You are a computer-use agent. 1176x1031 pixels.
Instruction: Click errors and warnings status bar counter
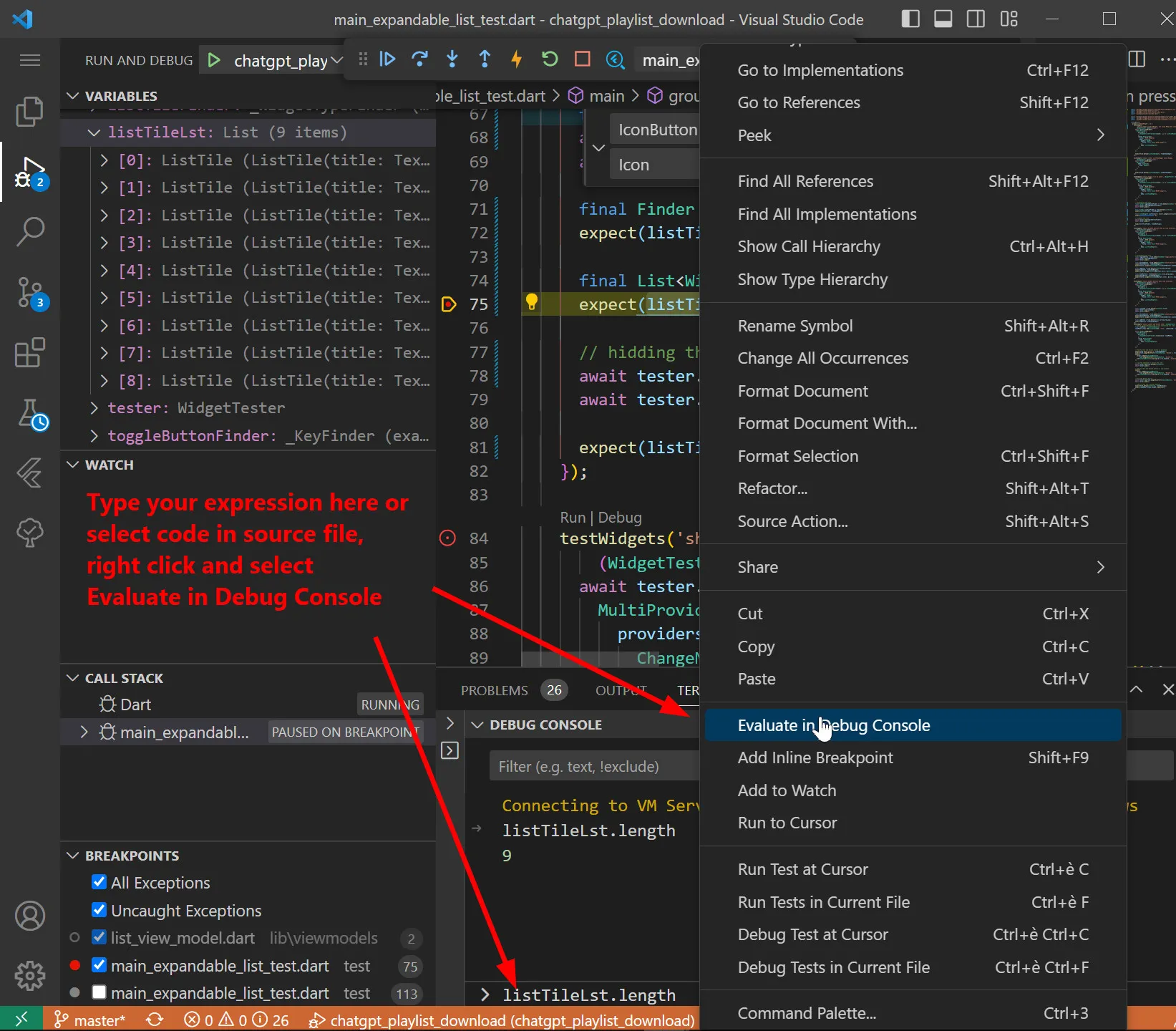236,1020
